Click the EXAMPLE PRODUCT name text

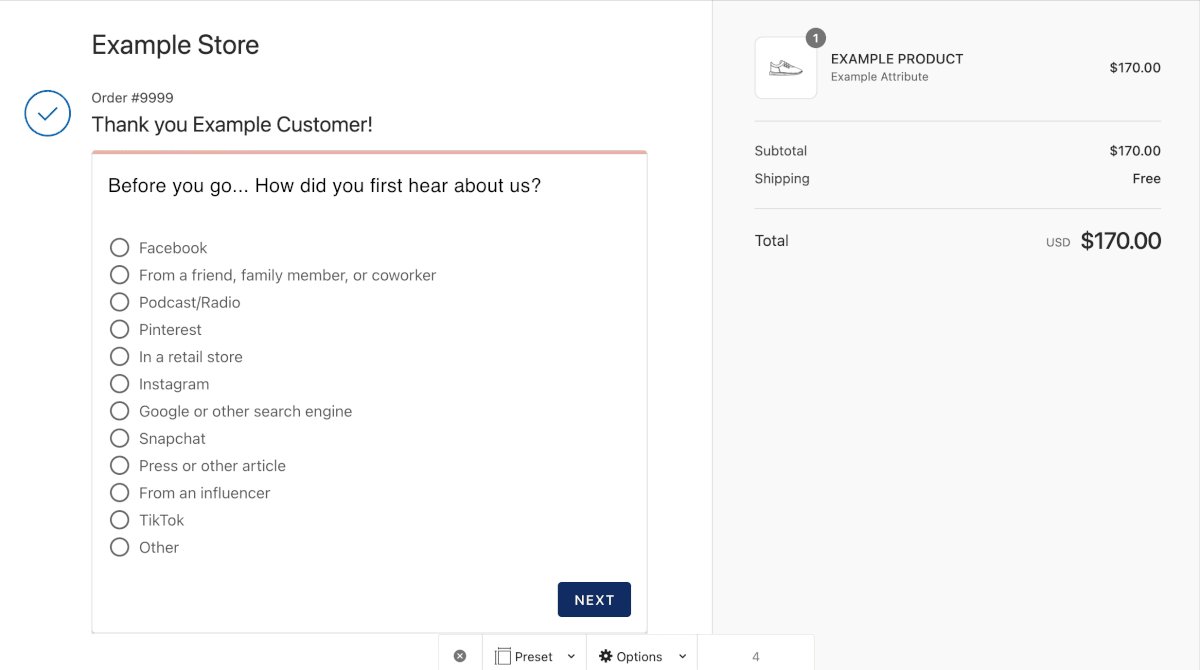click(x=897, y=59)
